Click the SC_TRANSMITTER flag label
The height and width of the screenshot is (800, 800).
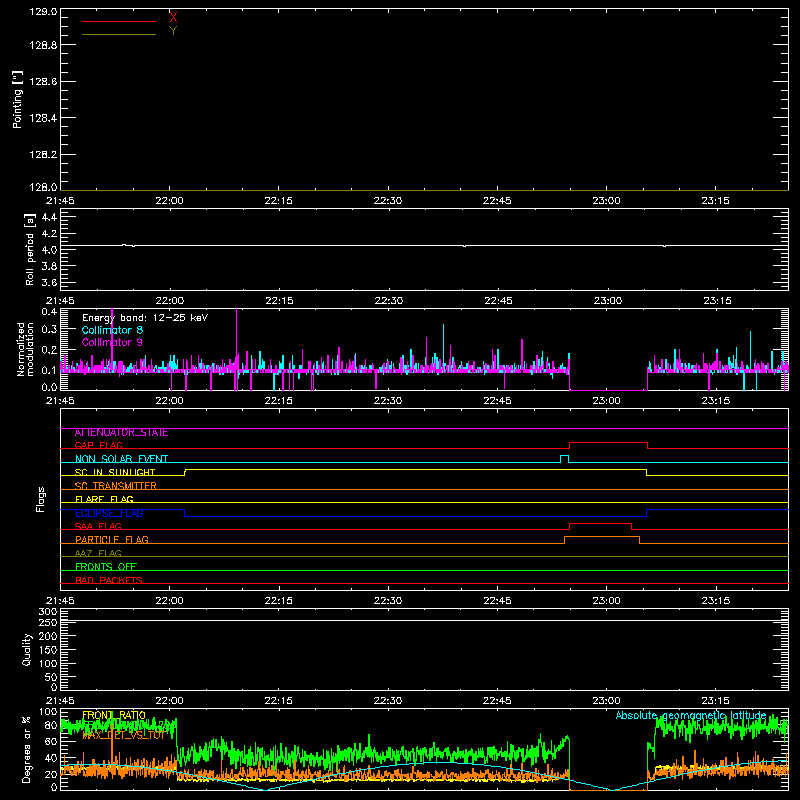point(116,486)
